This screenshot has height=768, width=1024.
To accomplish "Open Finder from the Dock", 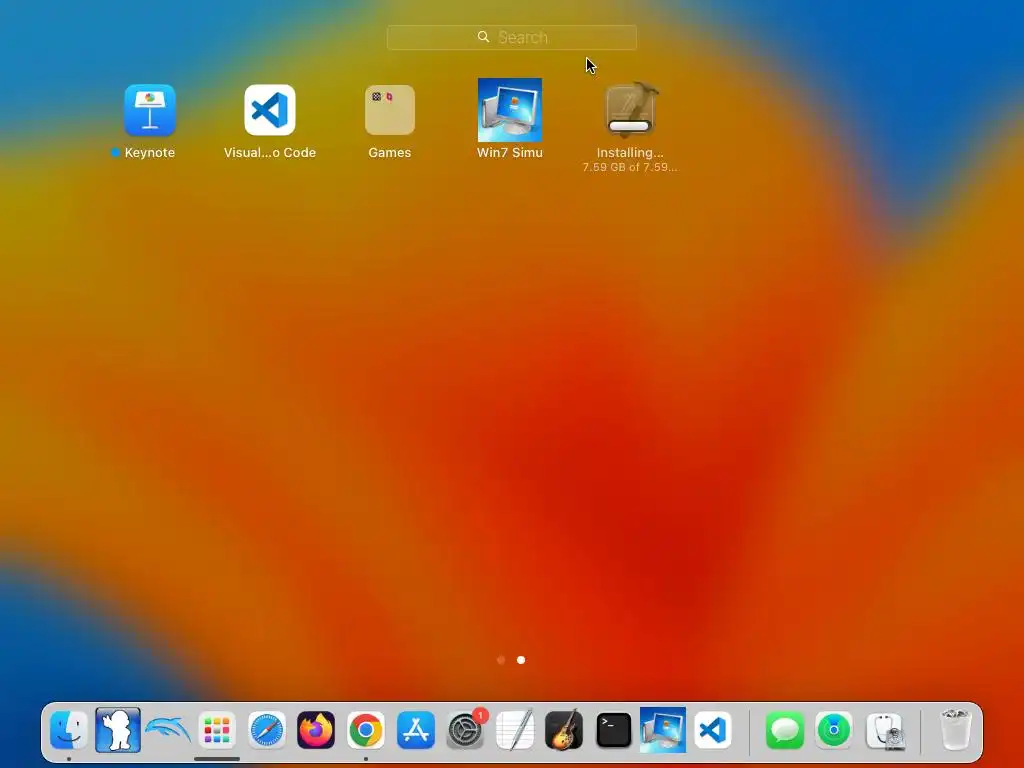I will tap(69, 729).
